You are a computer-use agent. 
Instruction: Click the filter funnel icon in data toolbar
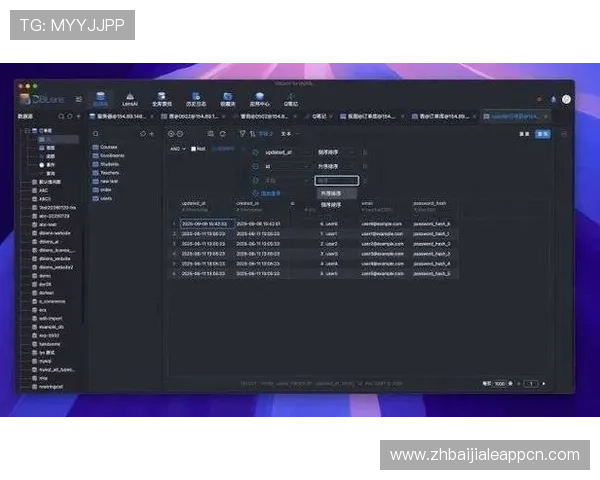point(242,133)
